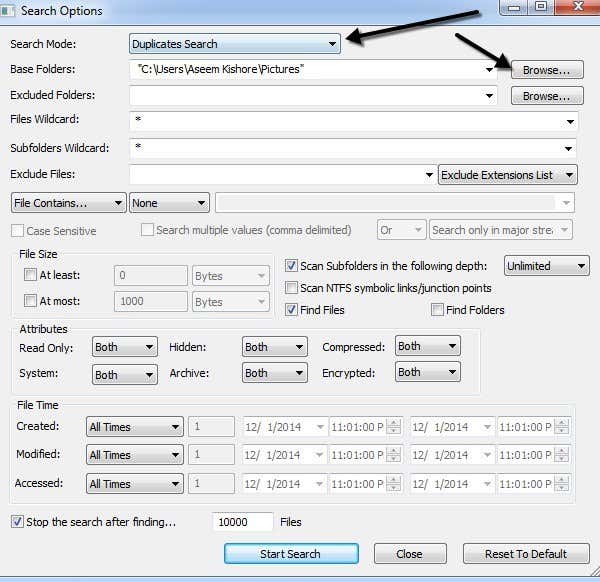
Task: Click the Created first date picker
Action: (x=285, y=427)
